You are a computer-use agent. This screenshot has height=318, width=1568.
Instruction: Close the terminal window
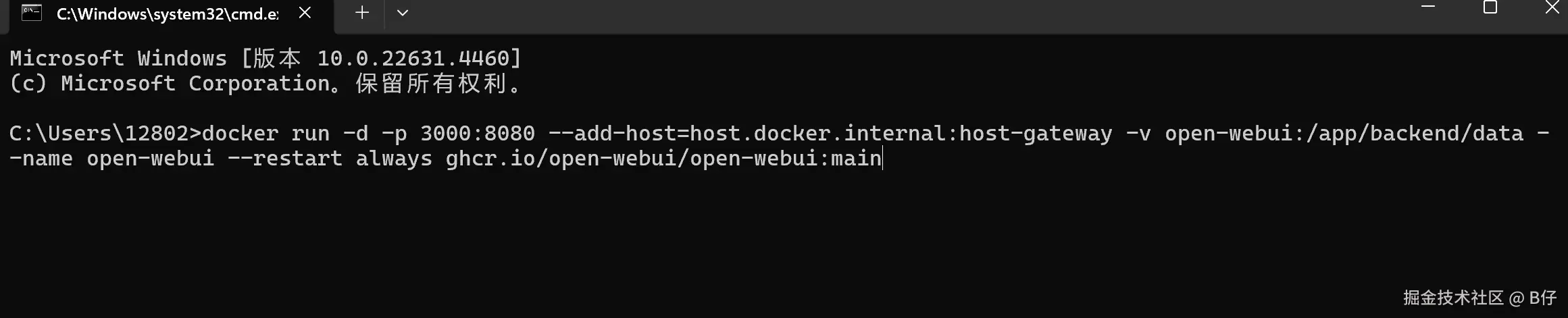(x=1552, y=7)
